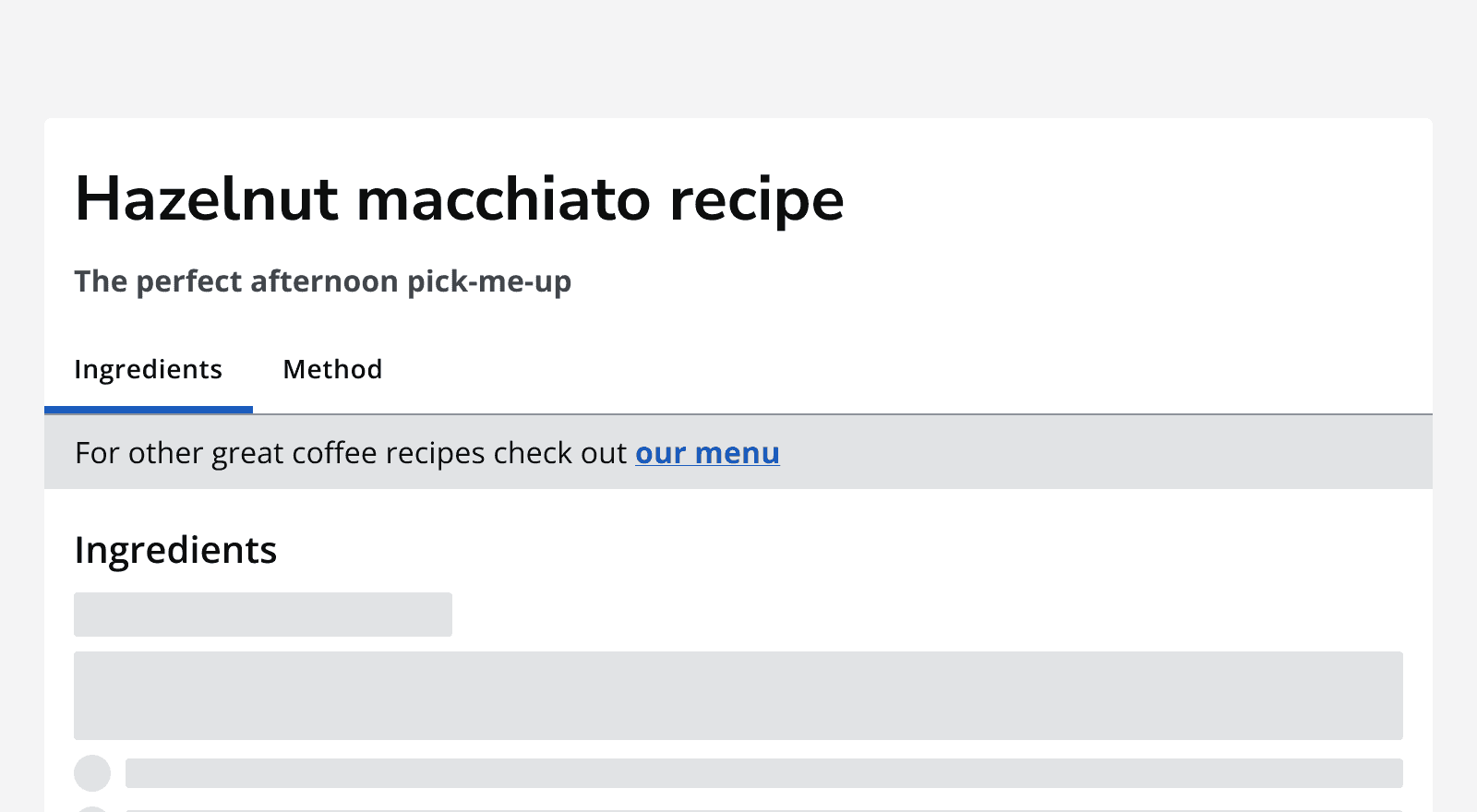Click the gray notice banner about coffee recipes

tap(738, 453)
